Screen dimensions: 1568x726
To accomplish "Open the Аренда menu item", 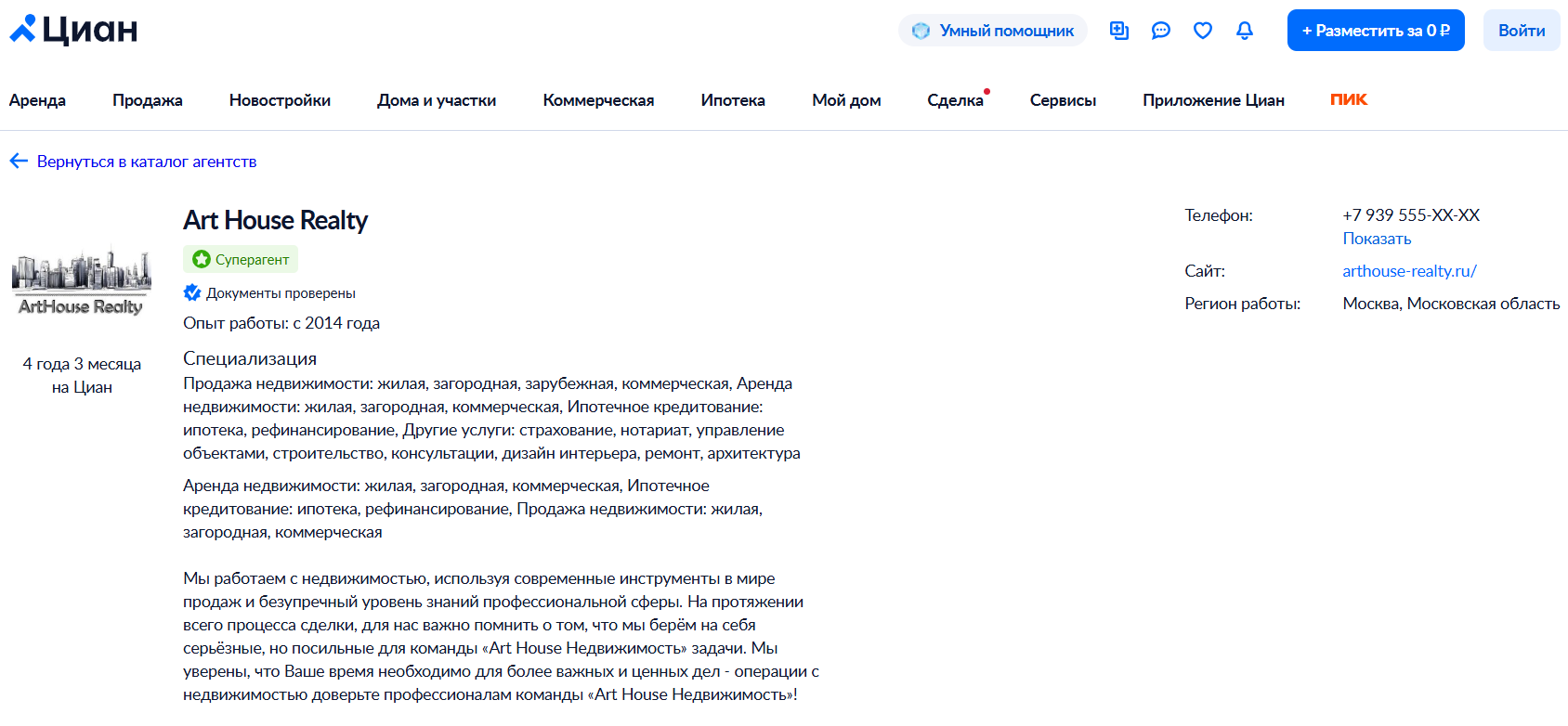I will pos(37,100).
